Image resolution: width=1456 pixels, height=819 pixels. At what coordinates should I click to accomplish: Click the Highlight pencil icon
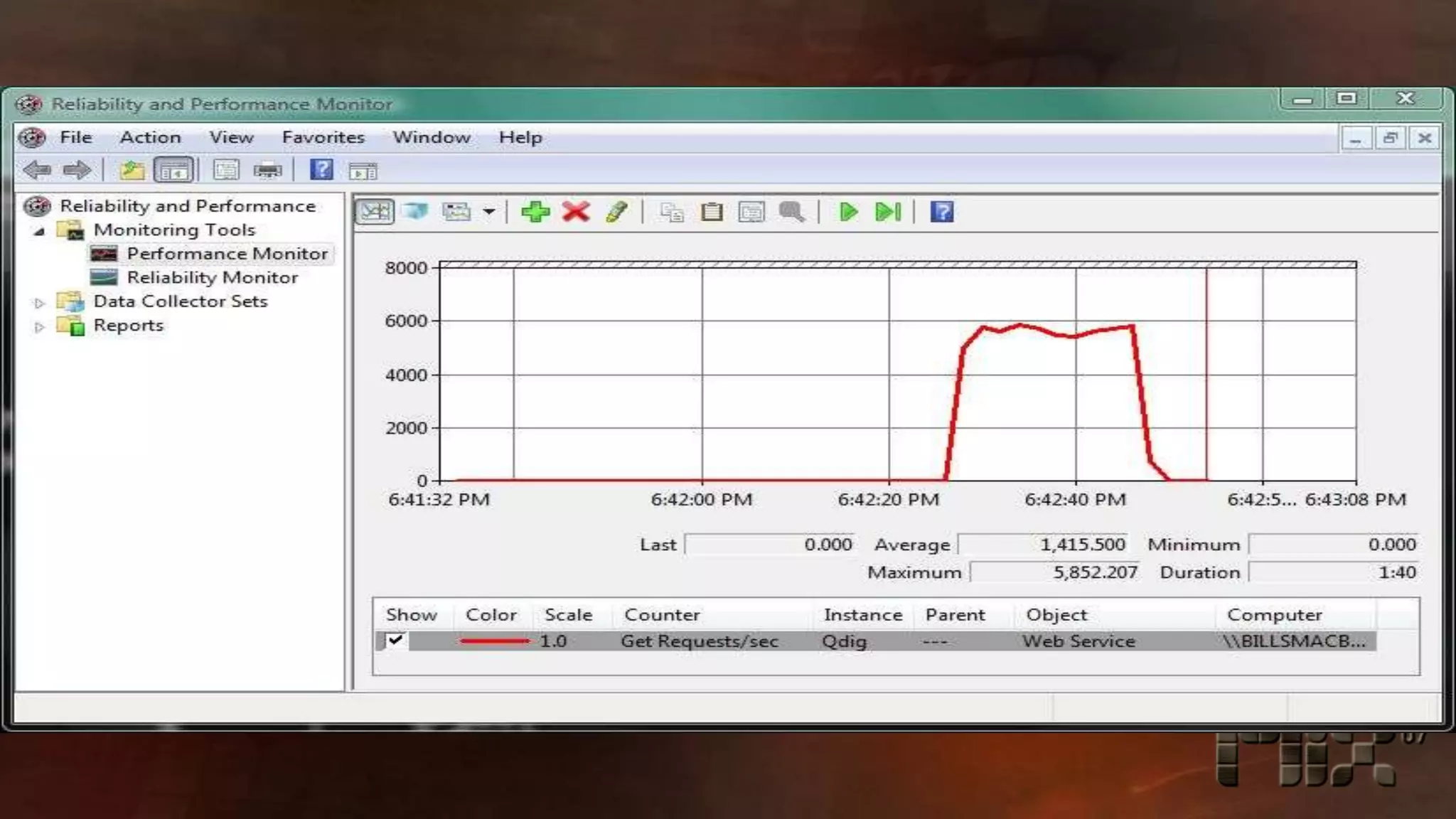tap(616, 212)
